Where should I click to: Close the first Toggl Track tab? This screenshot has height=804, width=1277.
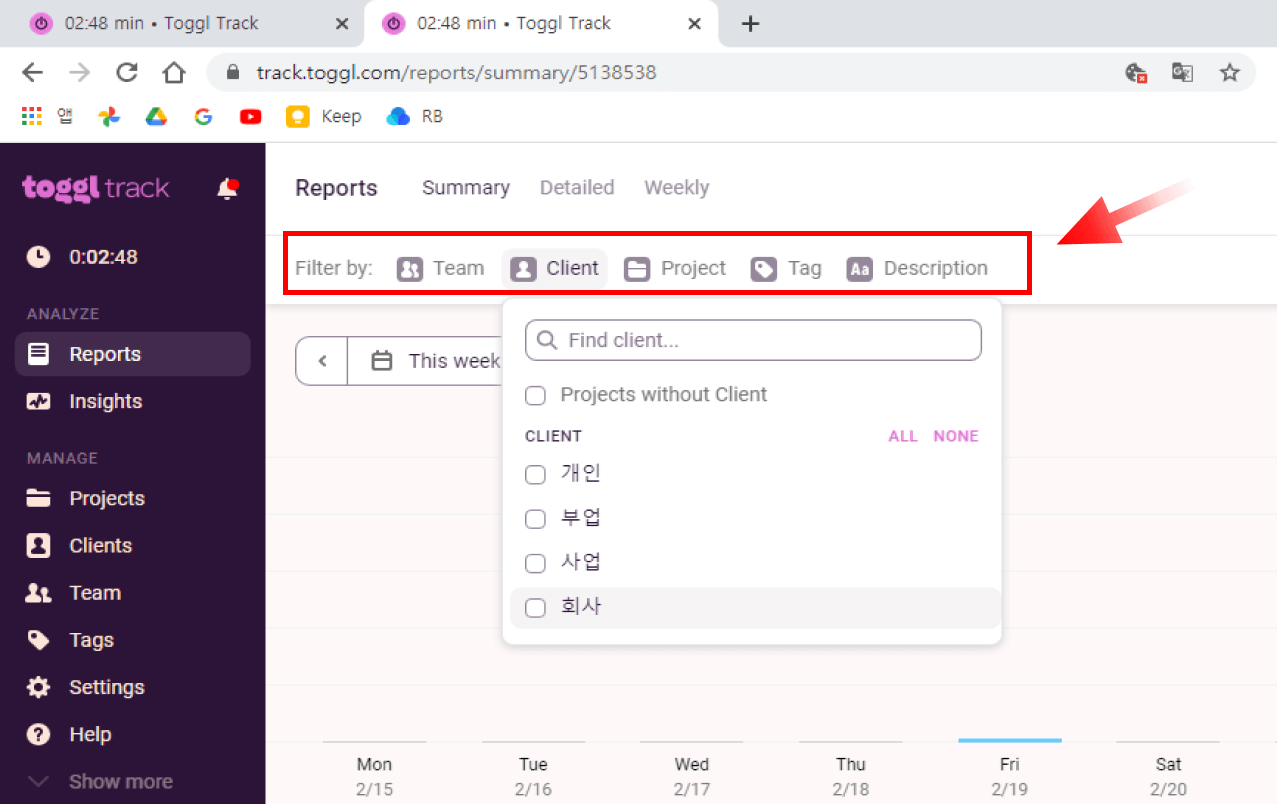coord(342,24)
